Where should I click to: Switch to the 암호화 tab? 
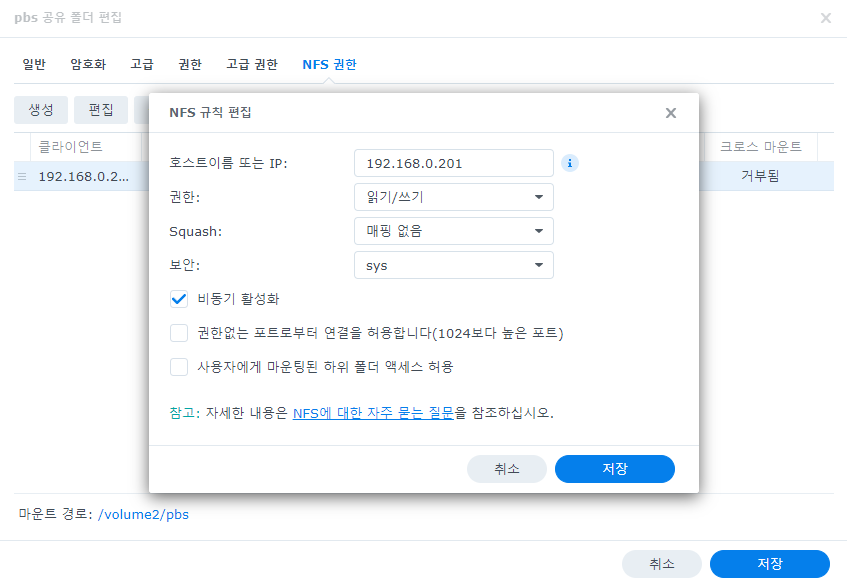point(88,64)
